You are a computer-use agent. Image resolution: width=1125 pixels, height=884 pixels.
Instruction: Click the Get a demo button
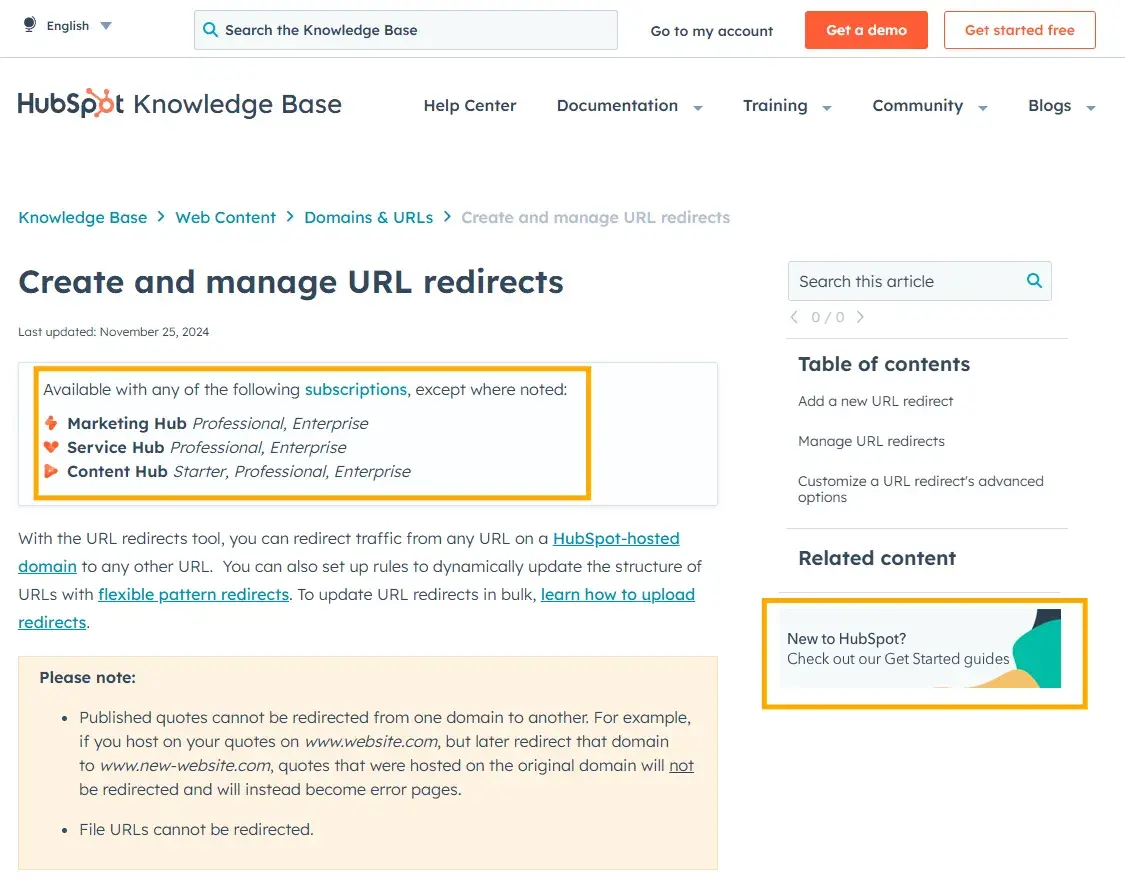(x=865, y=30)
